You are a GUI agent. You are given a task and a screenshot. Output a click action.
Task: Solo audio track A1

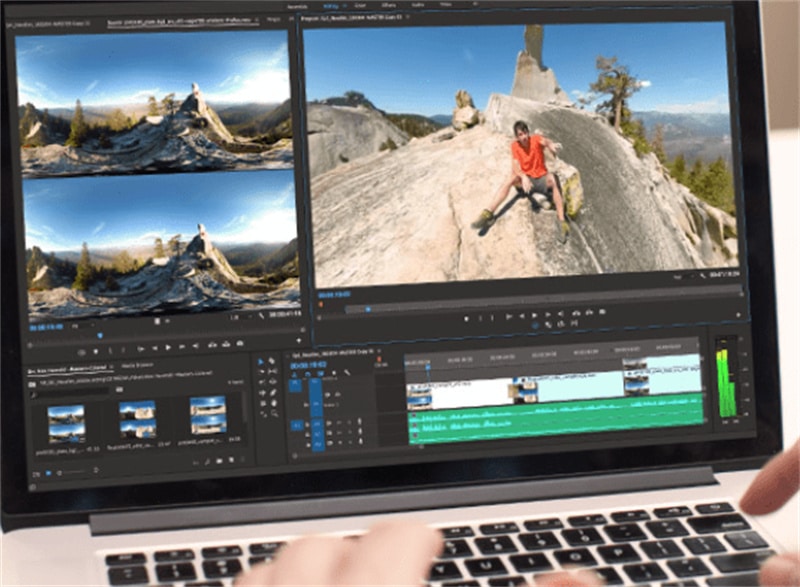pos(350,422)
